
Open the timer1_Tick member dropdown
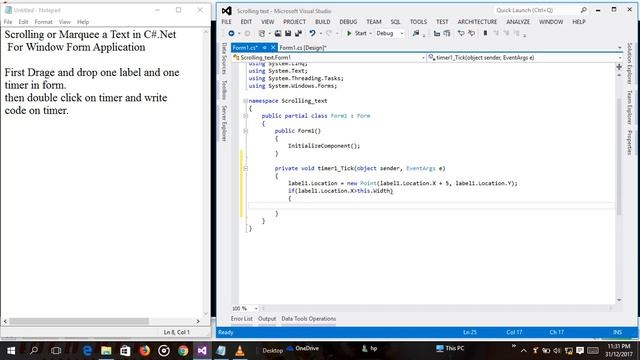coord(620,58)
